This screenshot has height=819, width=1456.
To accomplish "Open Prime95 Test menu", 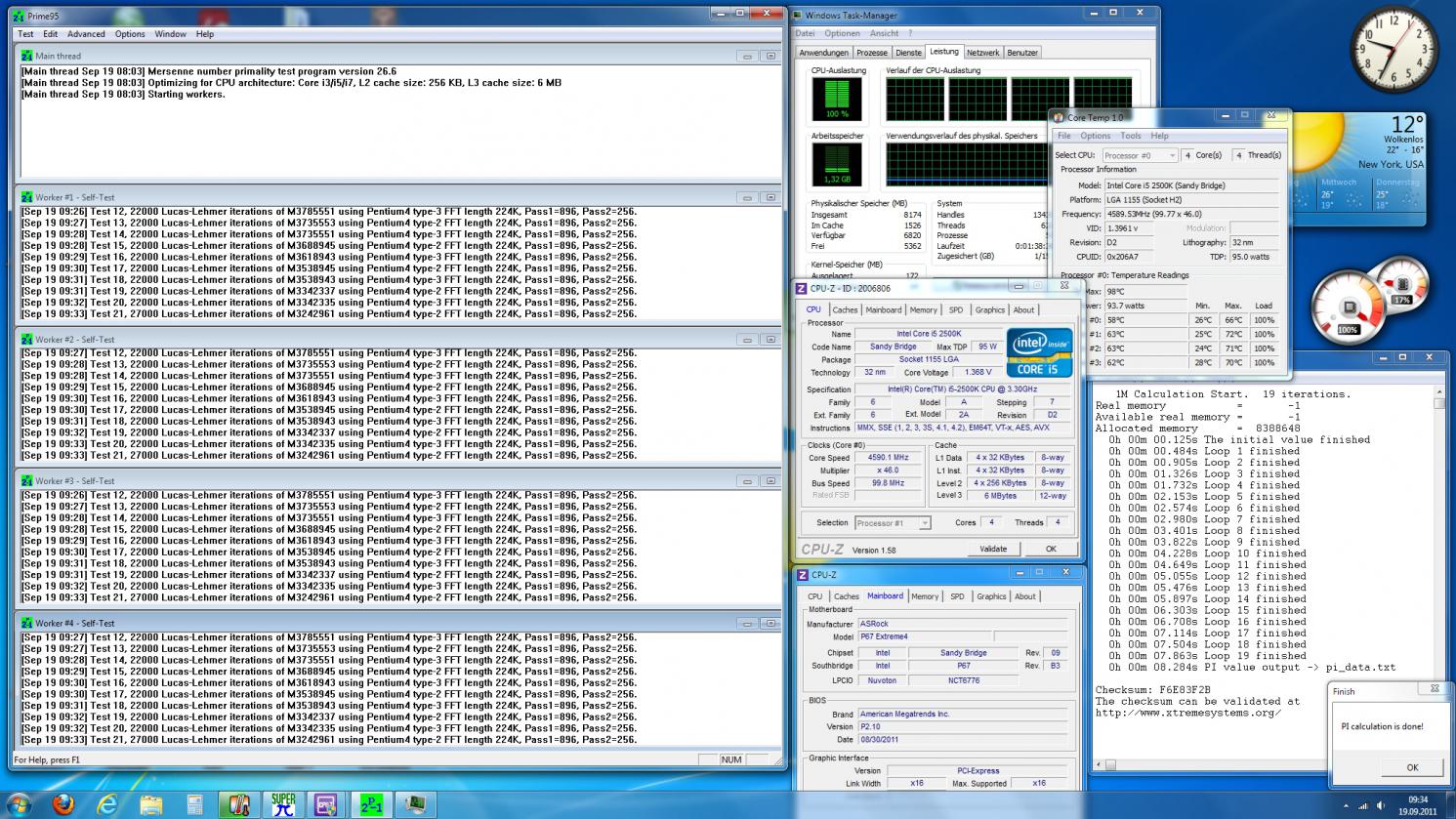I will pyautogui.click(x=25, y=34).
